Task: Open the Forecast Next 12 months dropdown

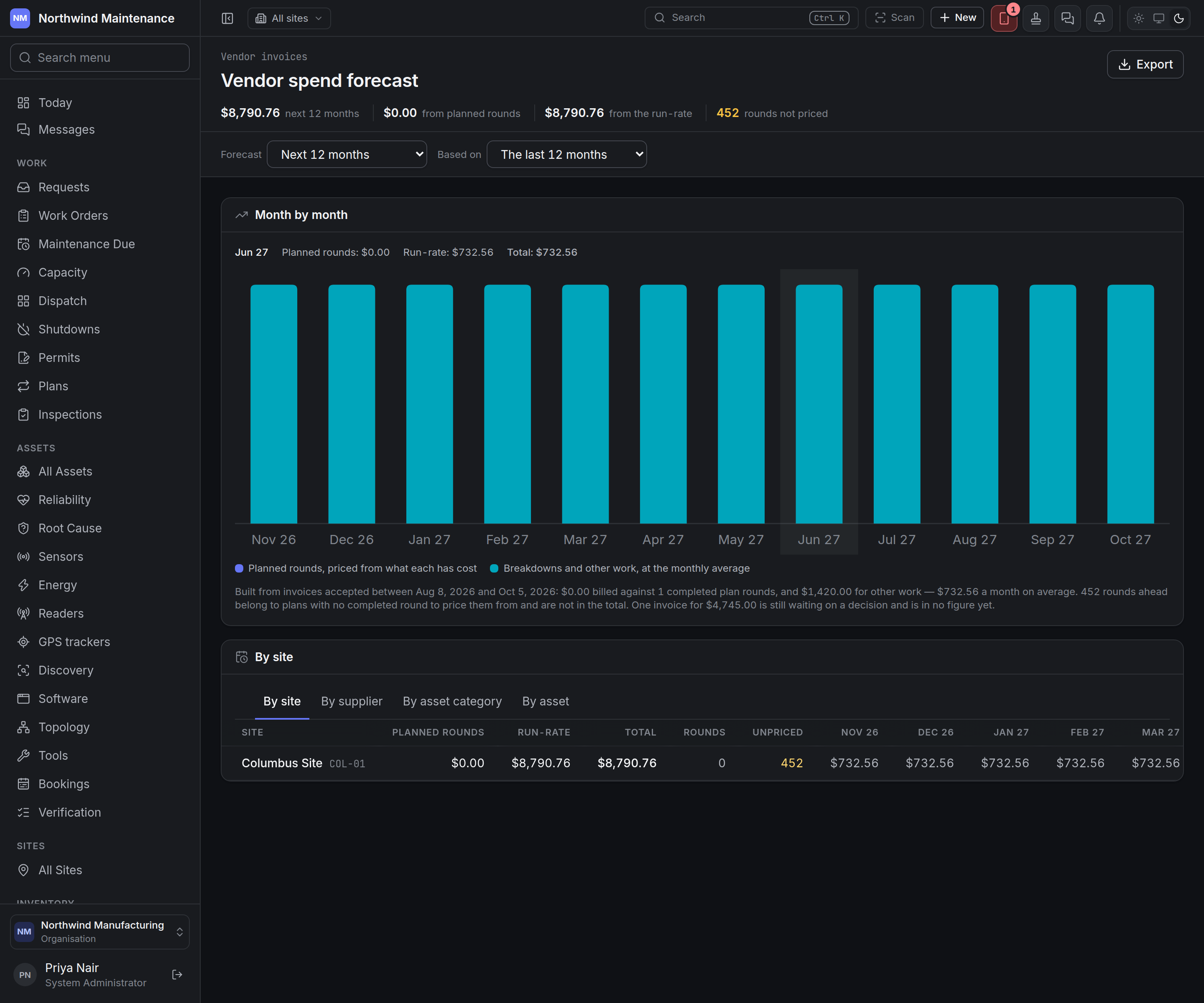Action: (347, 154)
